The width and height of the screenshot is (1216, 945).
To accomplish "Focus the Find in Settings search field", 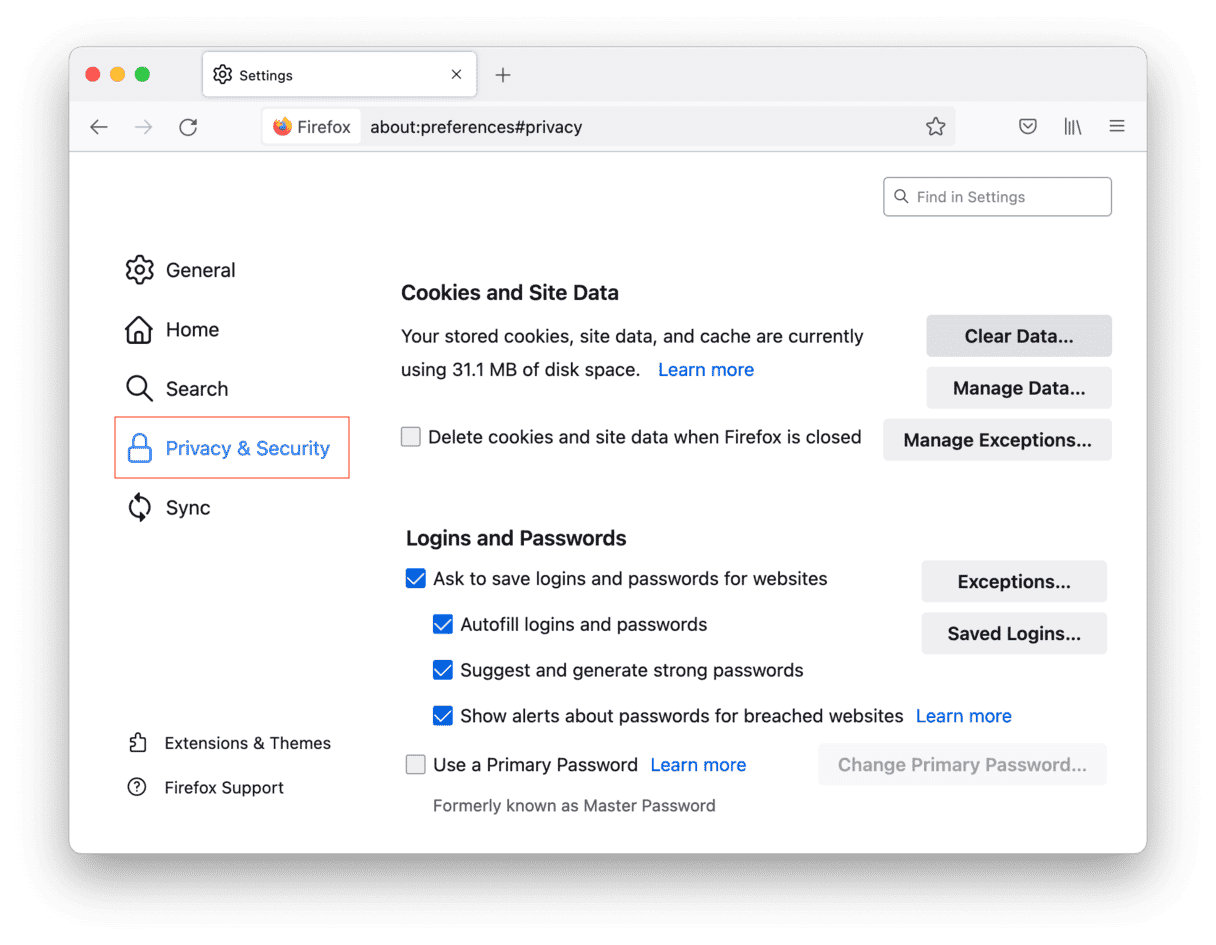I will click(x=1000, y=197).
